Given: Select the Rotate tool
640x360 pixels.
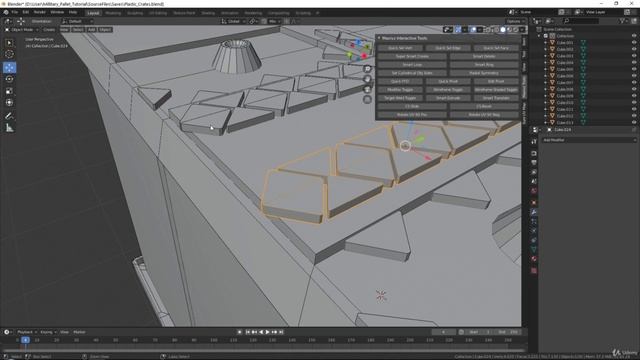Looking at the screenshot, I should [9, 79].
